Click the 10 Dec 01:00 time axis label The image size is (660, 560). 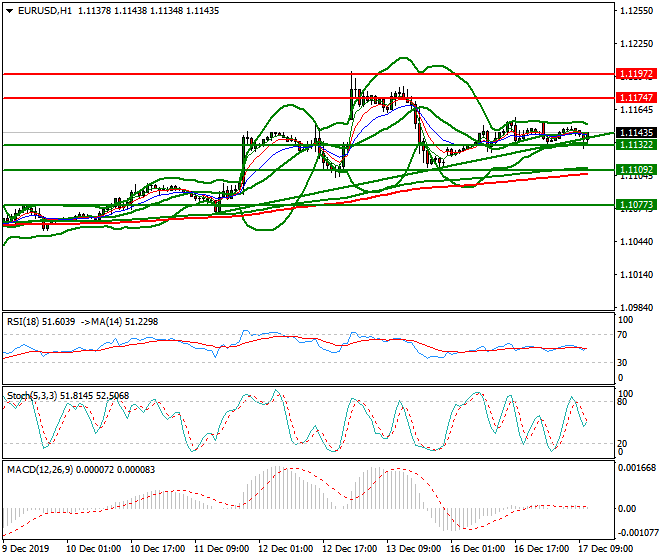(94, 549)
